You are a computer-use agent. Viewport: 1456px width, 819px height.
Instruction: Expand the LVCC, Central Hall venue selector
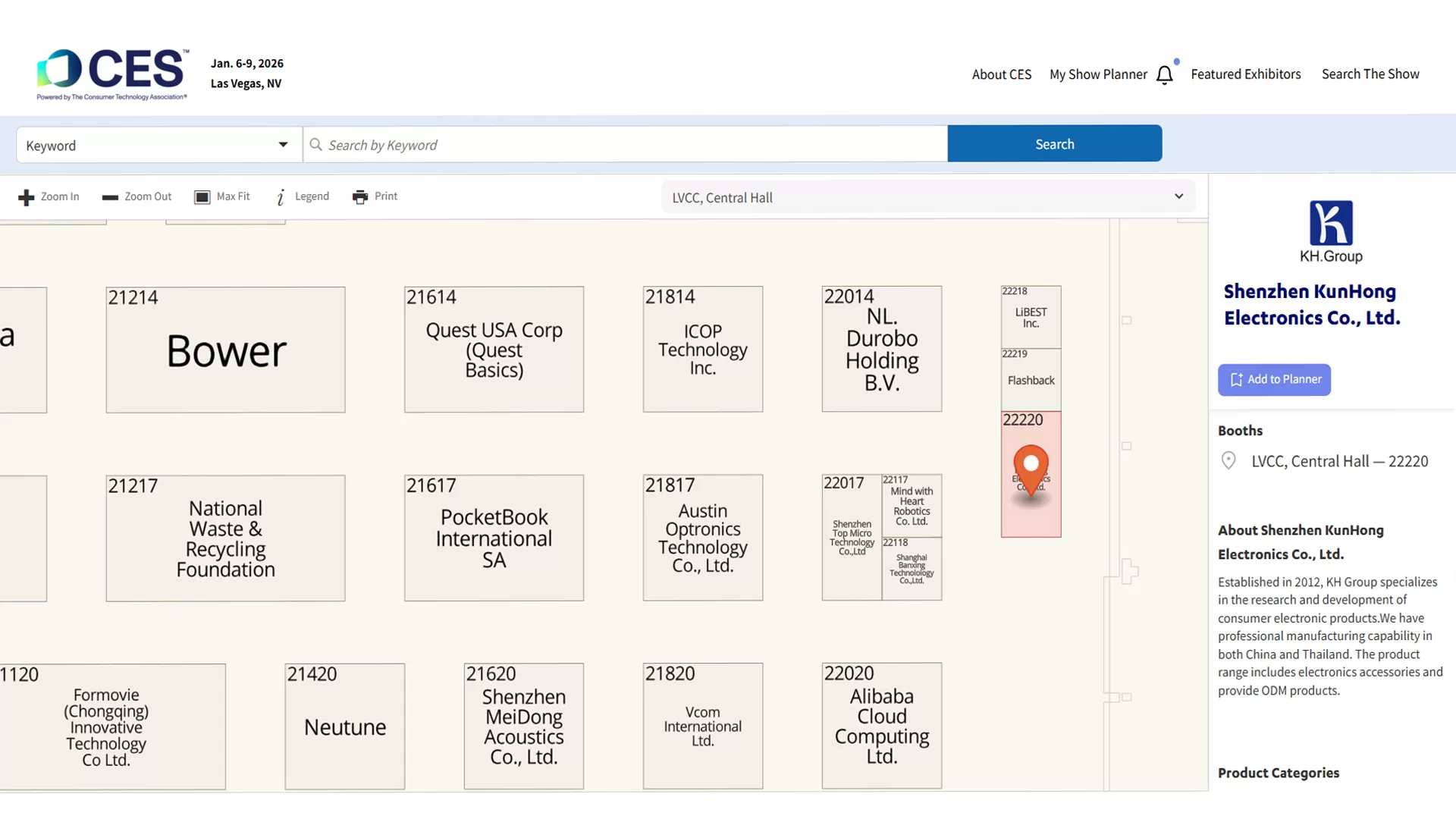1179,196
